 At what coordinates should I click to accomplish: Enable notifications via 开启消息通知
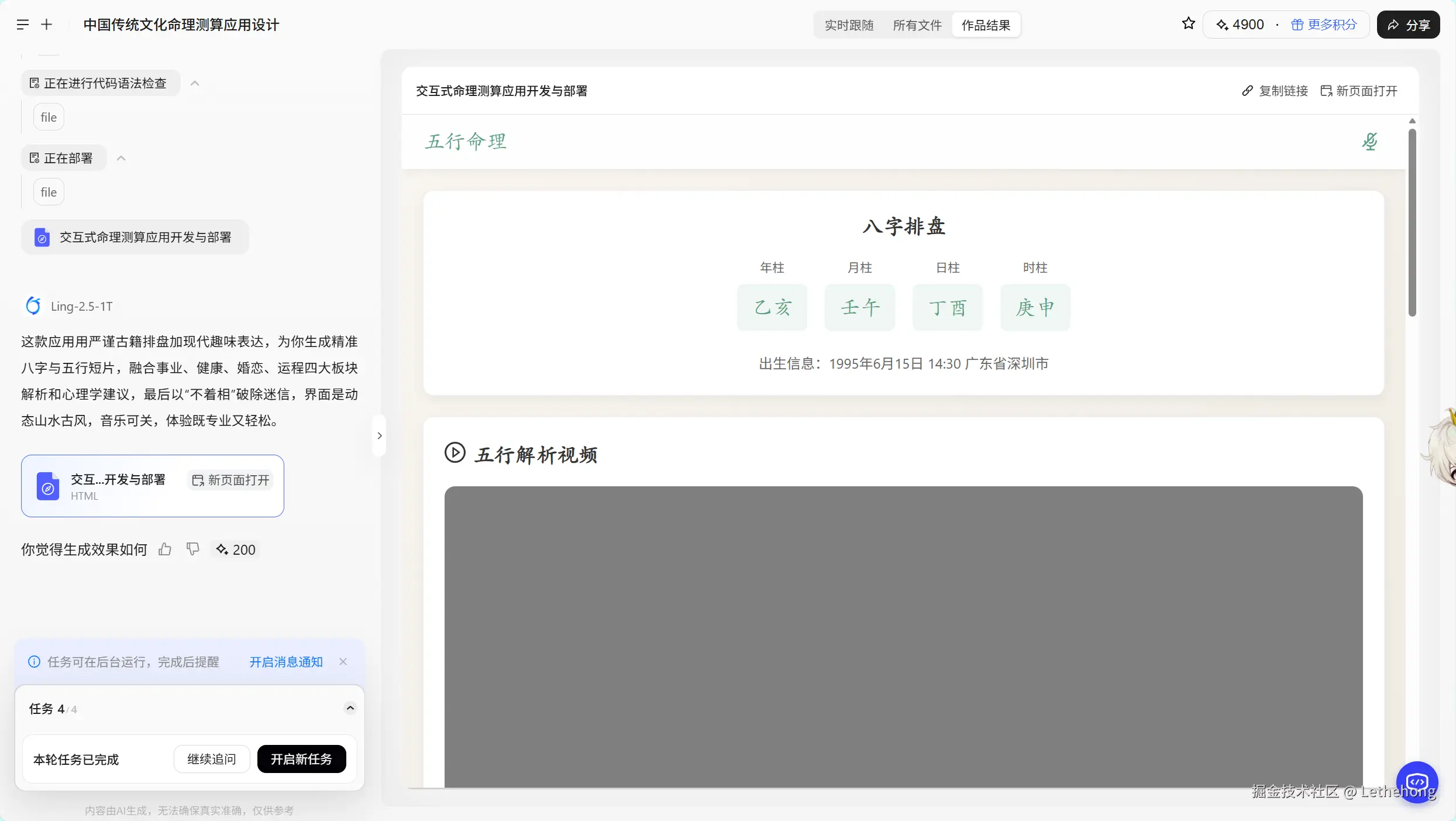[286, 662]
